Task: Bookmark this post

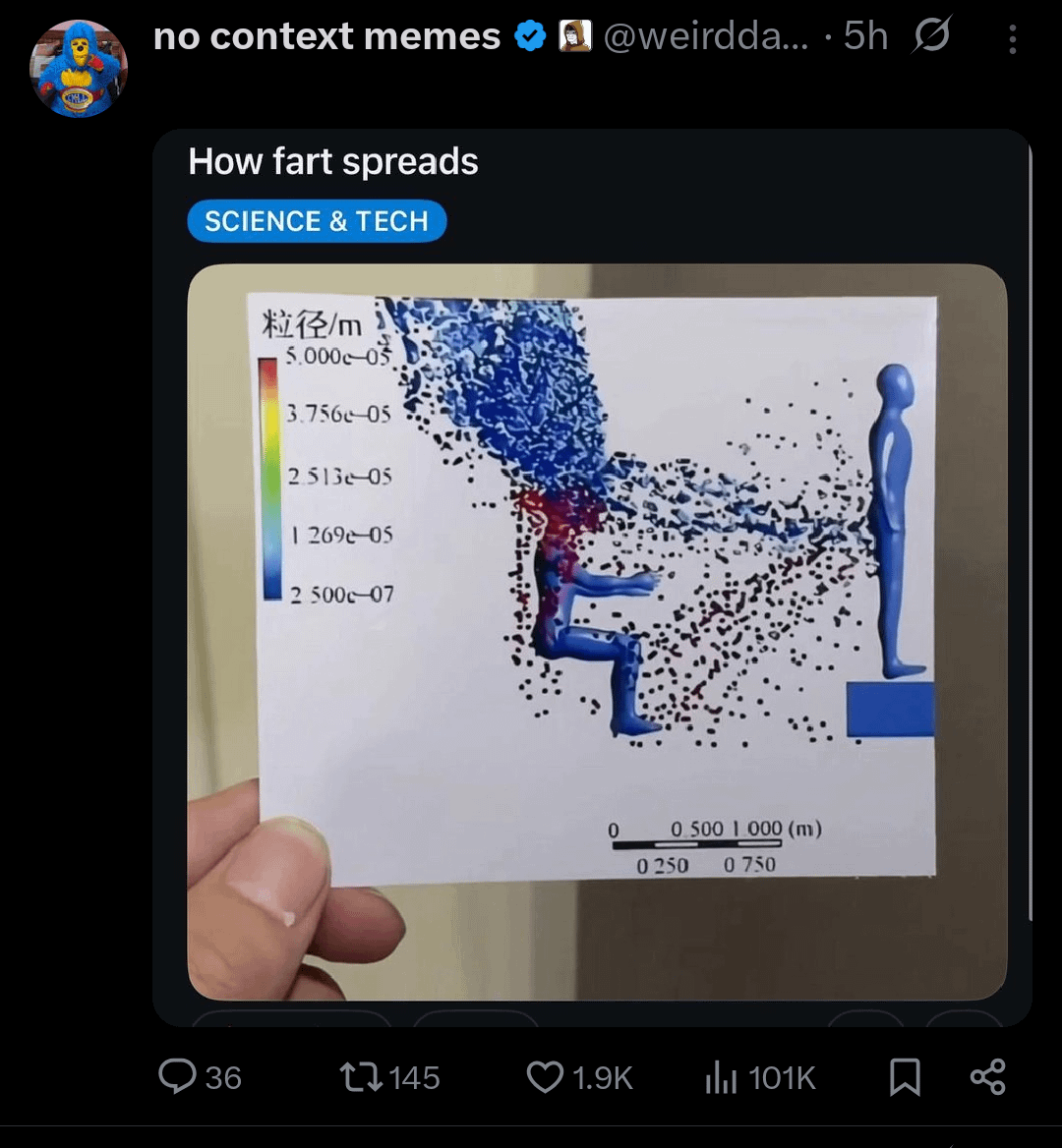Action: (905, 1077)
